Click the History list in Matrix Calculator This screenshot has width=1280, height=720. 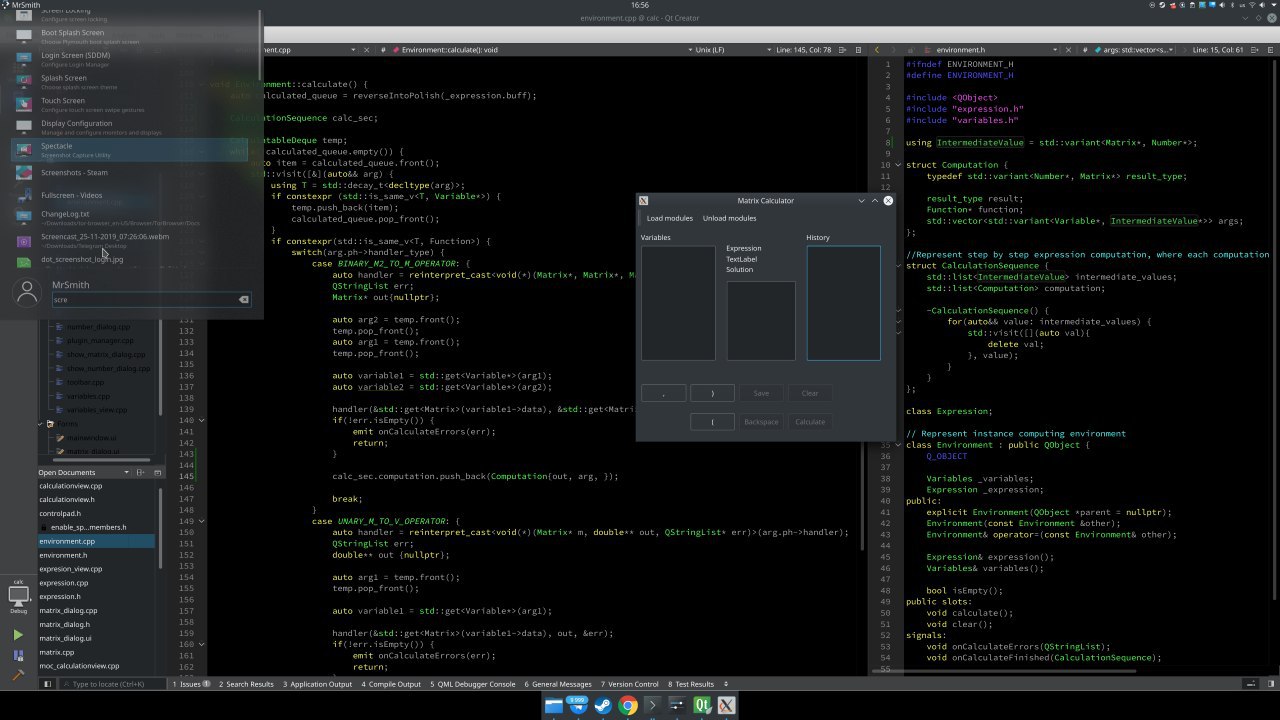point(844,303)
